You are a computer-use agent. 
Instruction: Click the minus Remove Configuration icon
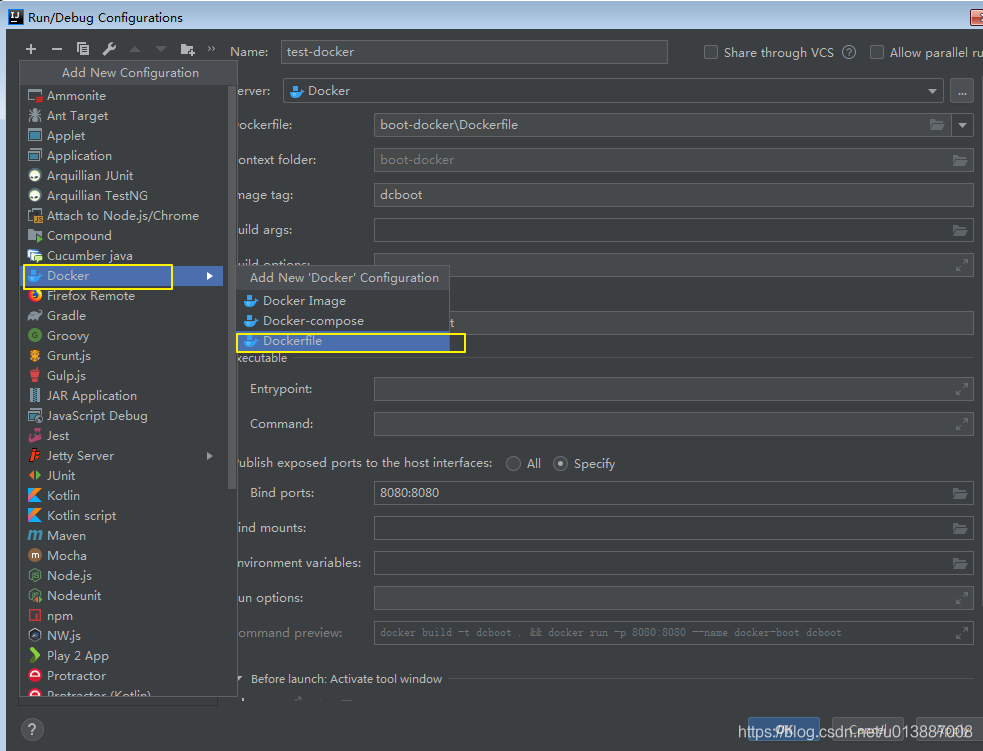point(56,49)
